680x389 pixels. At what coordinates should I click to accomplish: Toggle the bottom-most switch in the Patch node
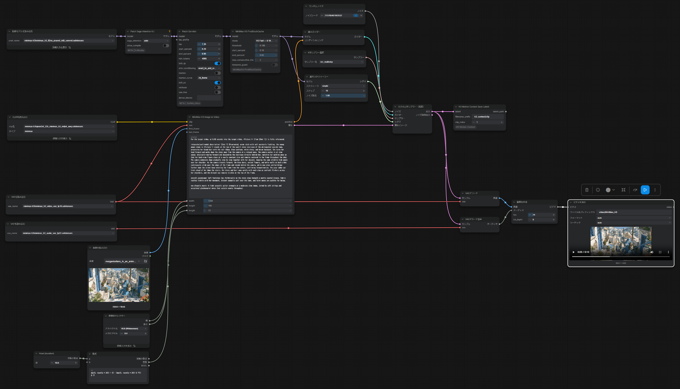click(217, 92)
